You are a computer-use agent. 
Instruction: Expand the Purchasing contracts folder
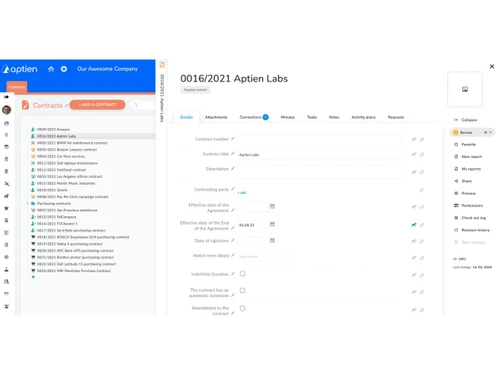(27, 203)
